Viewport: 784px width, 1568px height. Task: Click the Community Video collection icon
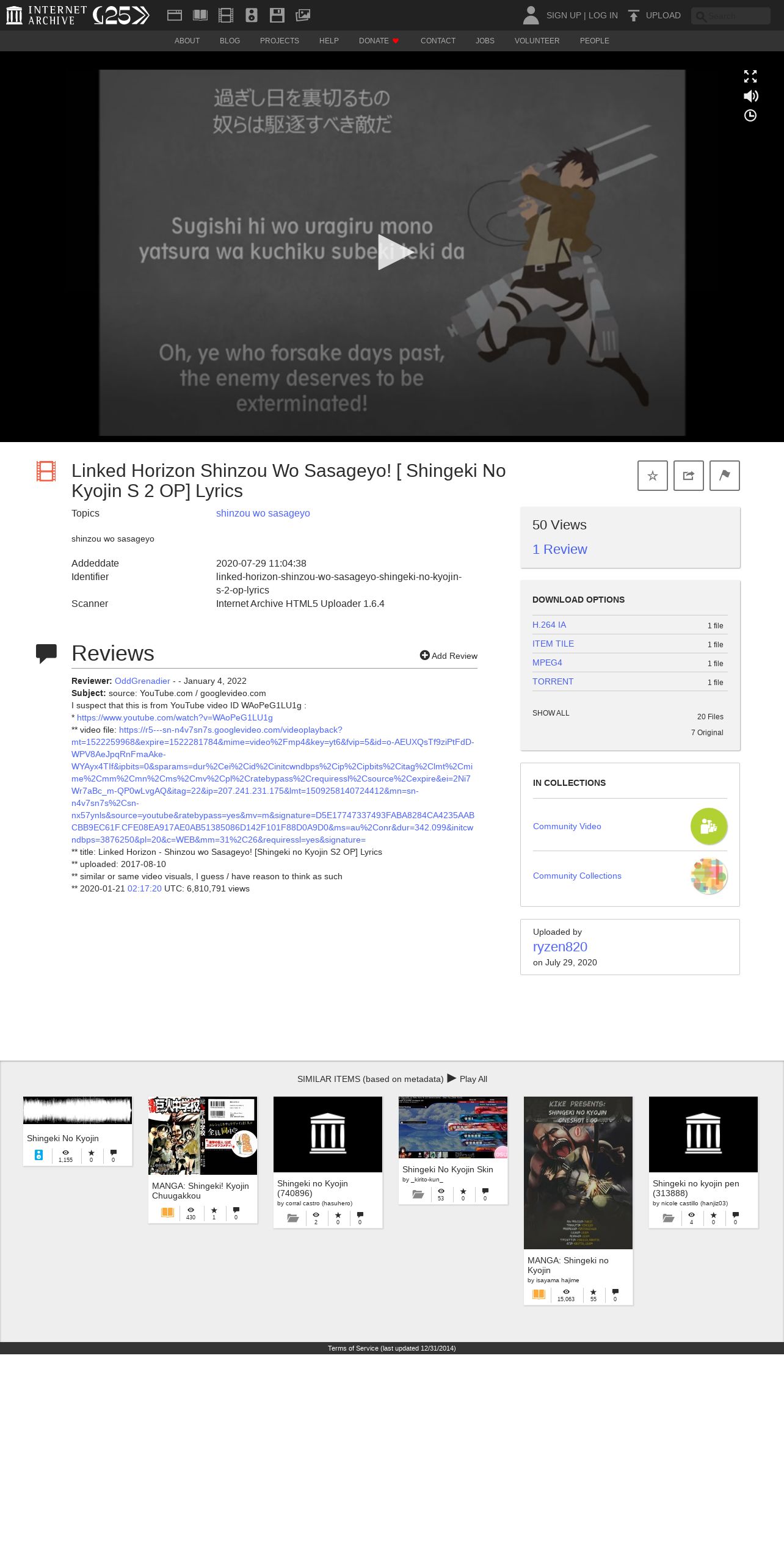point(709,826)
